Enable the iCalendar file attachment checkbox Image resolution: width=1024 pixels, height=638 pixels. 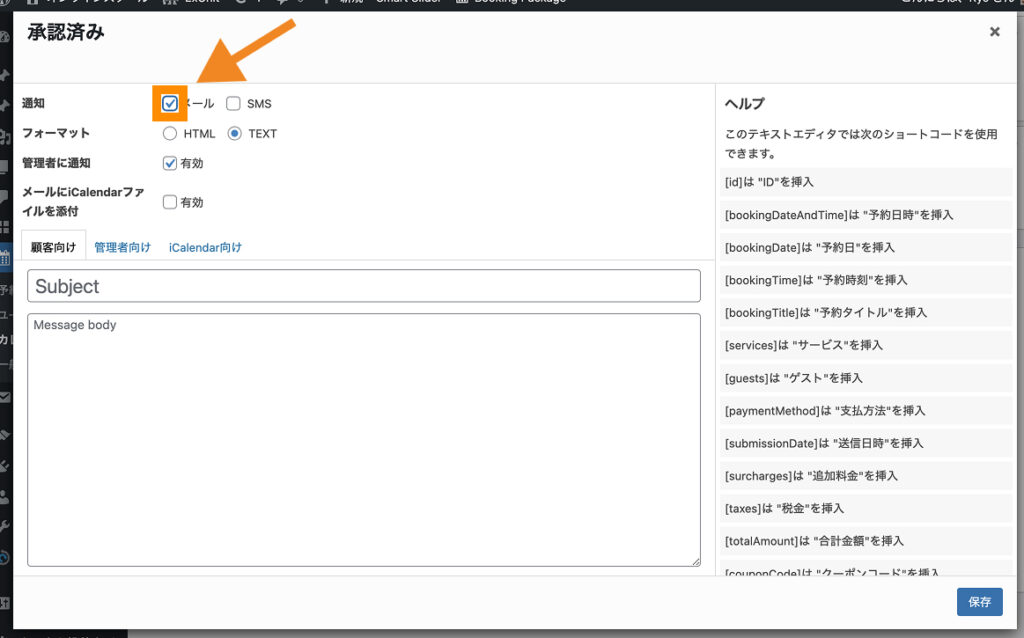[x=170, y=202]
